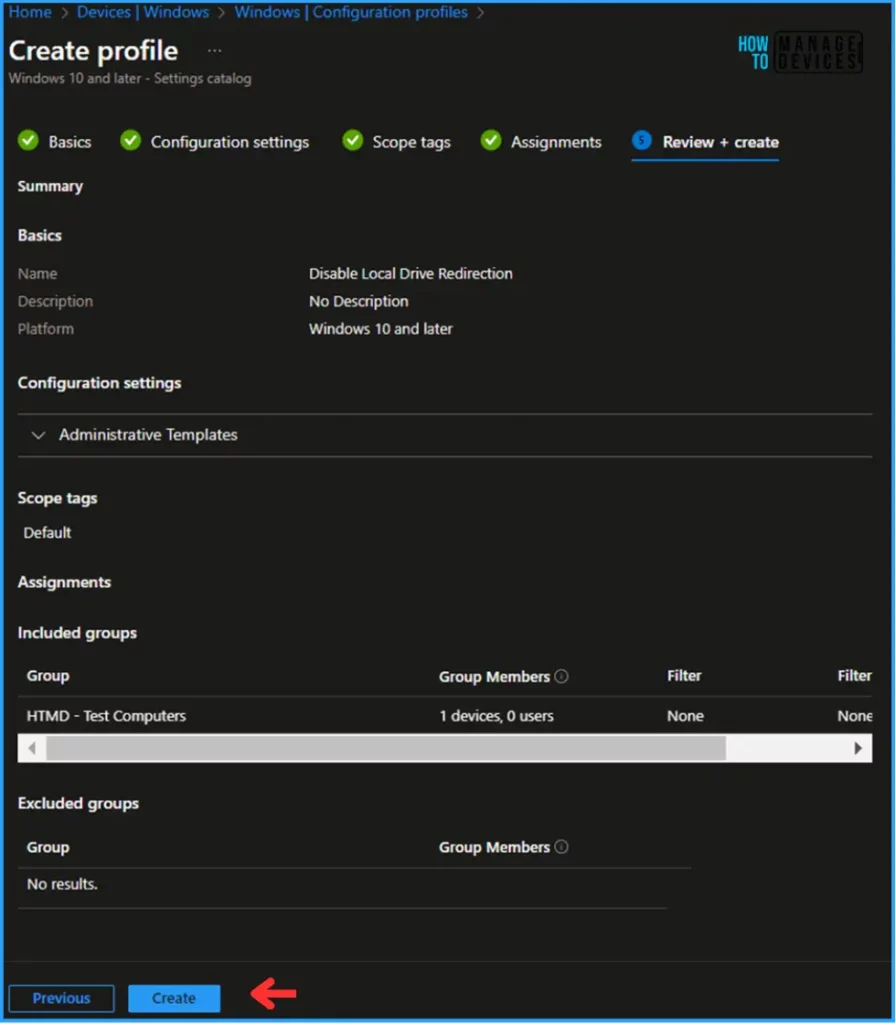
Task: Click the HTMD - Test Computers group row
Action: 445,716
